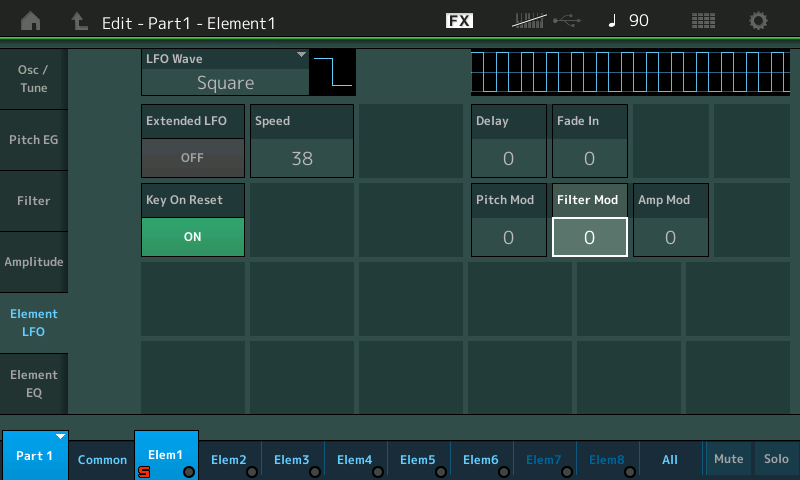Image resolution: width=800 pixels, height=480 pixels.
Task: Open the LFO Wave dropdown
Action: click(224, 73)
